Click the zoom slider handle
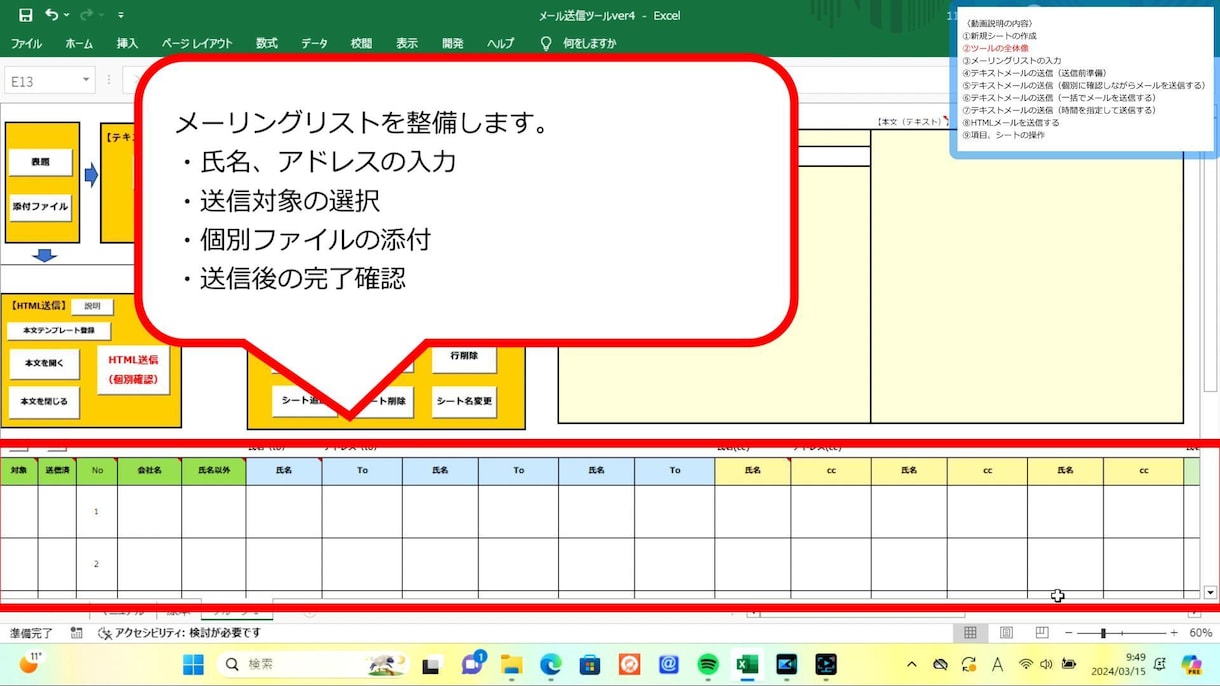 1104,633
